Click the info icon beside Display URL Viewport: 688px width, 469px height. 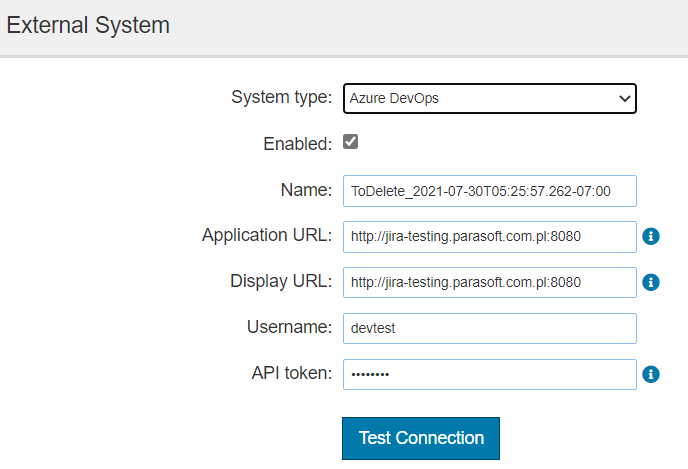pyautogui.click(x=651, y=282)
